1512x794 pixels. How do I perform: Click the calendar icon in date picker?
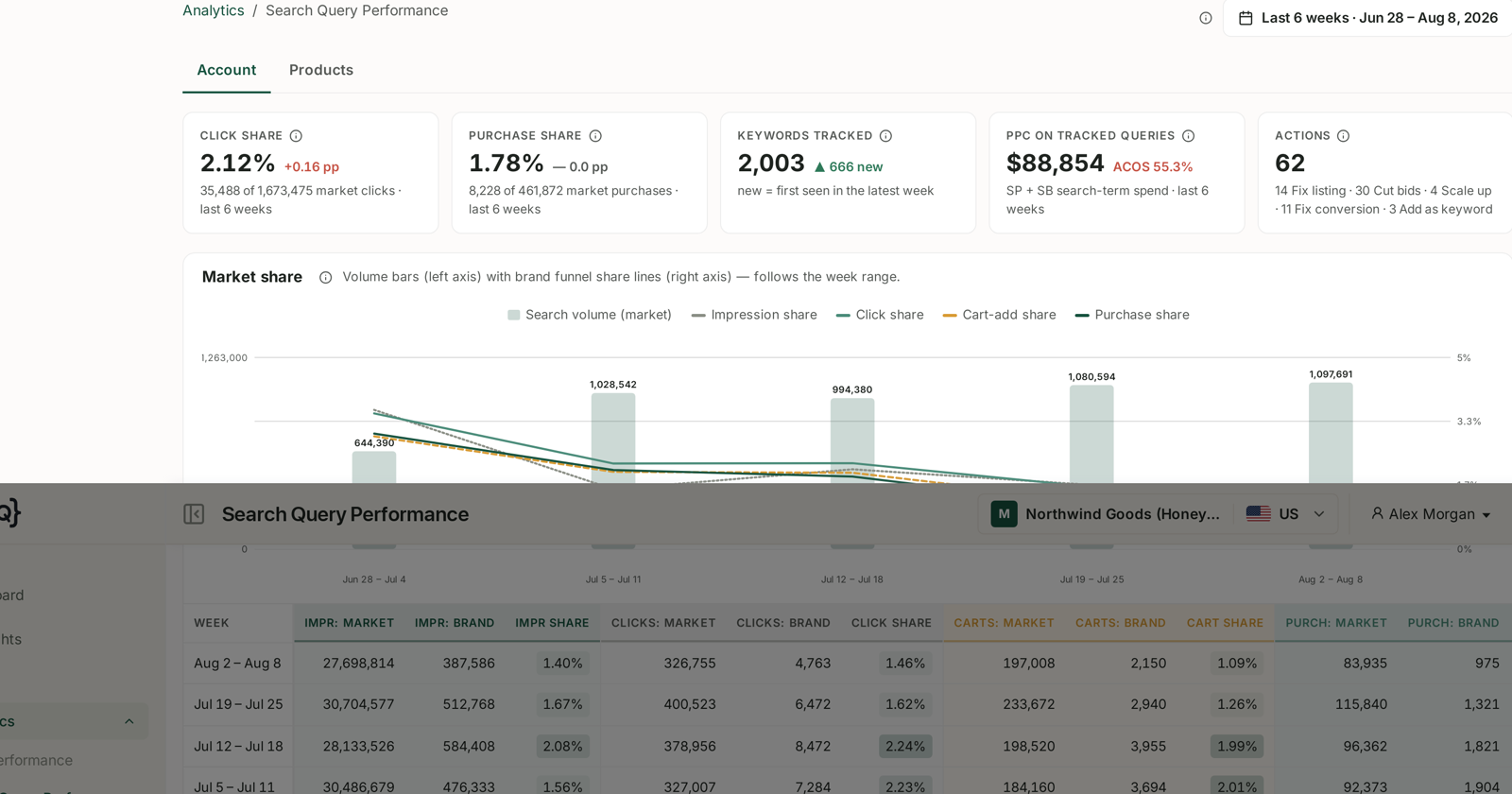coord(1246,18)
